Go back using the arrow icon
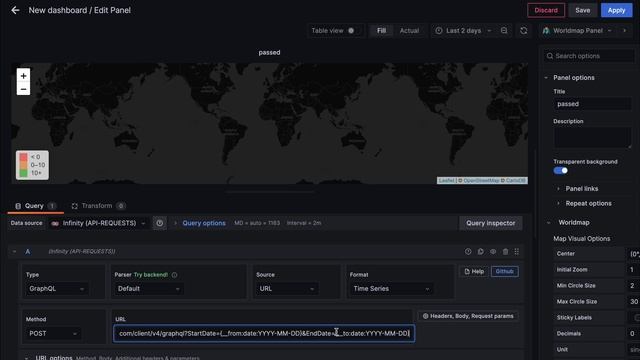Image resolution: width=640 pixels, height=360 pixels. (15, 10)
